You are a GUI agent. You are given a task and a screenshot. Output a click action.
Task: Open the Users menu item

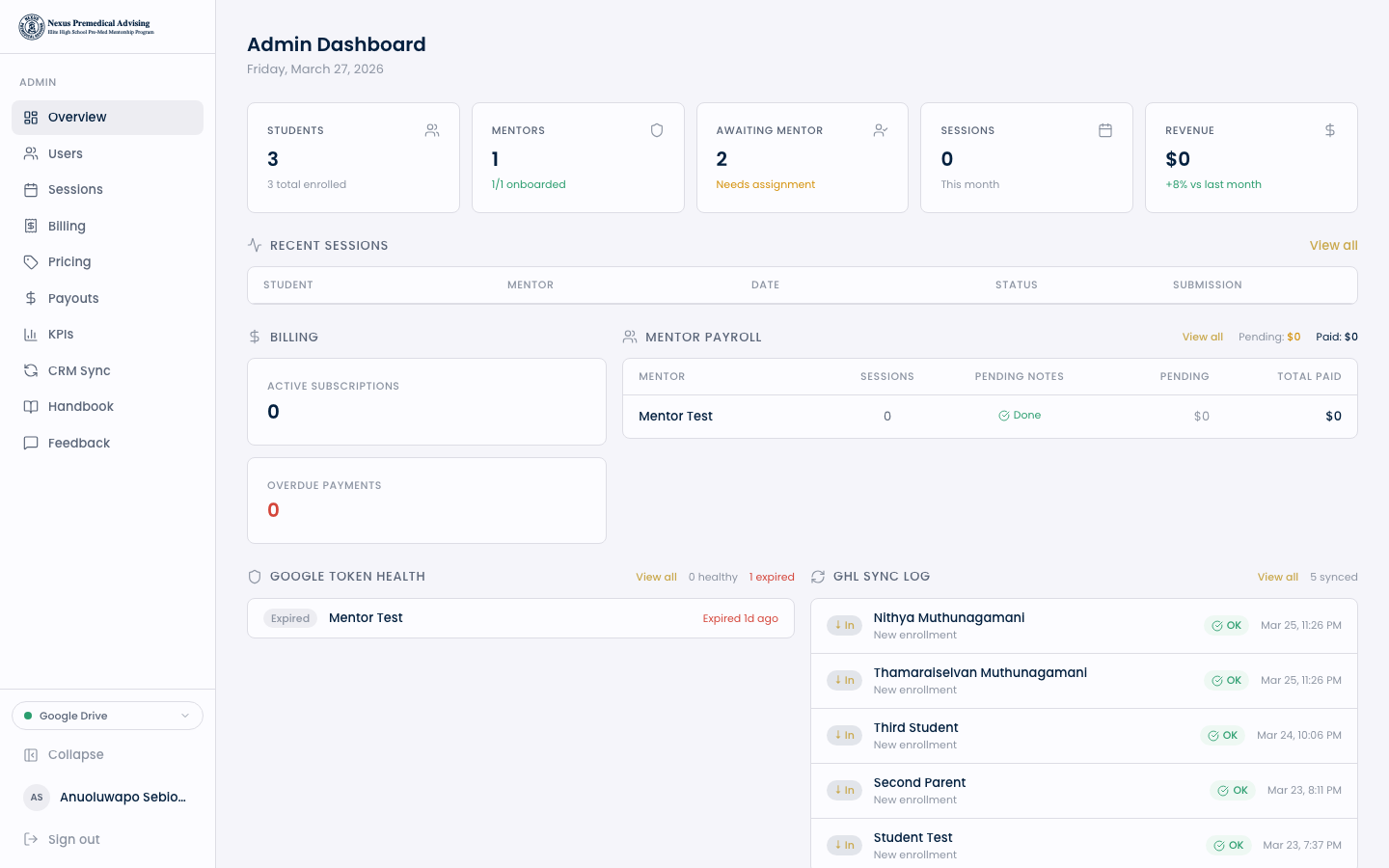point(66,153)
